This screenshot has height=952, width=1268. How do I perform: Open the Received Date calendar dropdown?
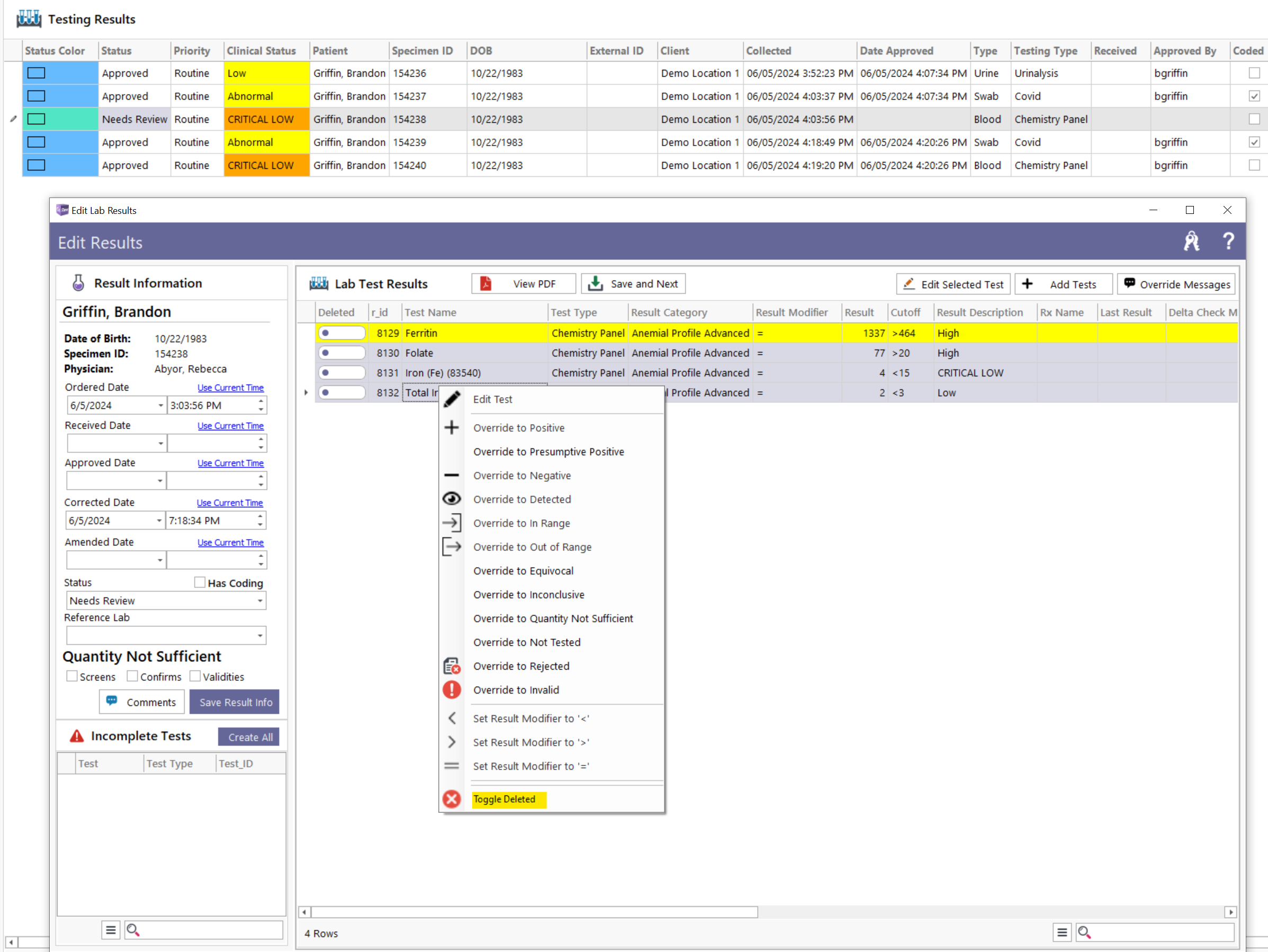point(160,443)
